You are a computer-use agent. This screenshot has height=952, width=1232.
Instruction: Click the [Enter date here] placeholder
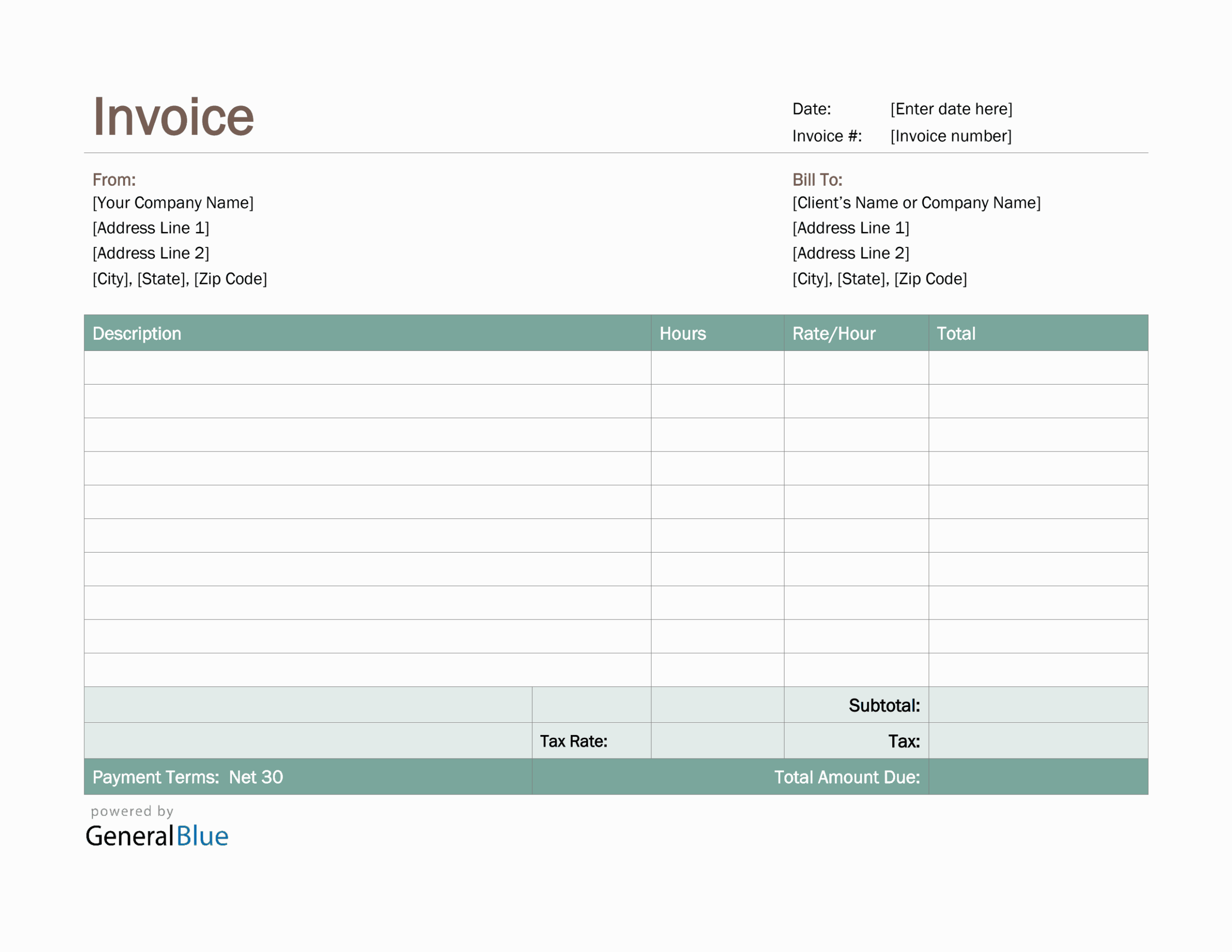[x=951, y=109]
